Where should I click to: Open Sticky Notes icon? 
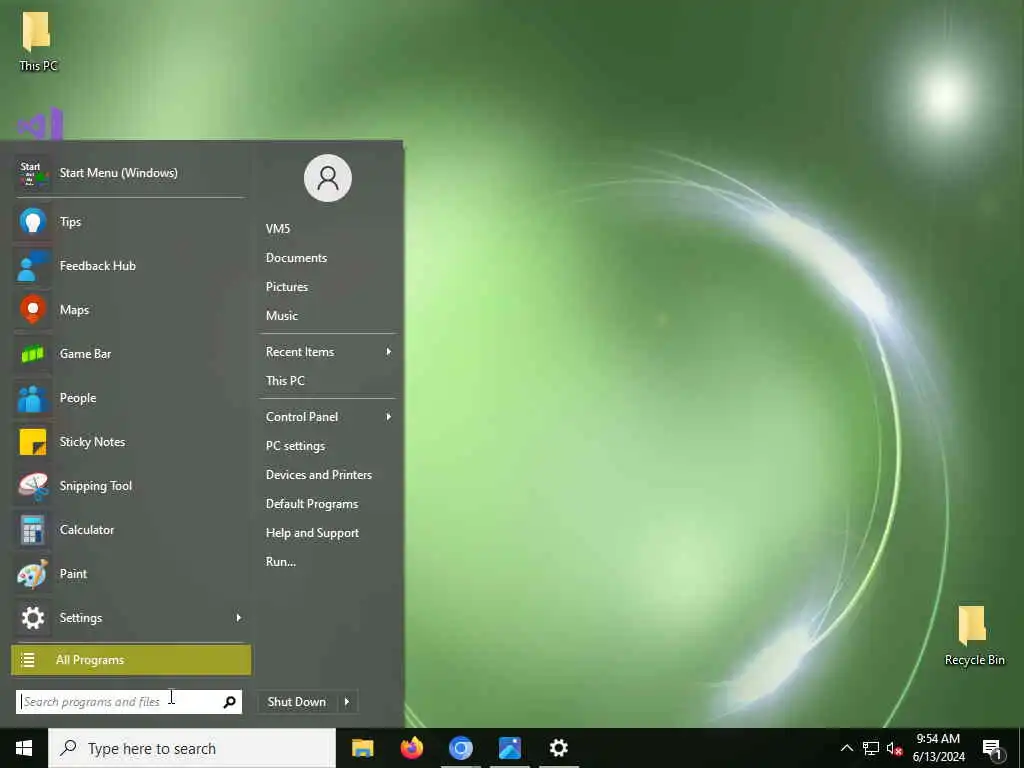(x=33, y=442)
